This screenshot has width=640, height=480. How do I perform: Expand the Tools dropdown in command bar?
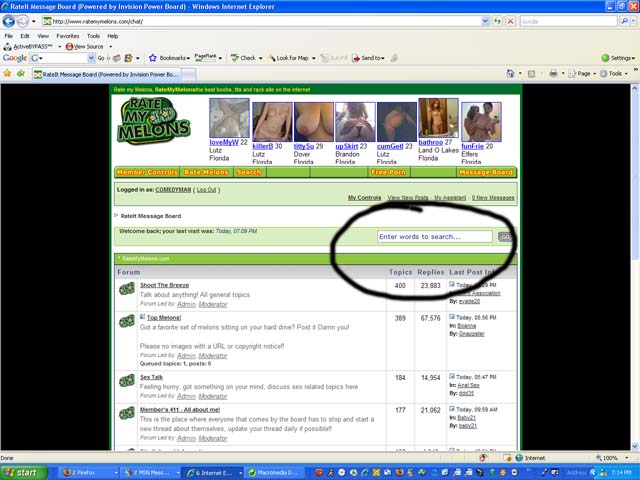pos(618,73)
